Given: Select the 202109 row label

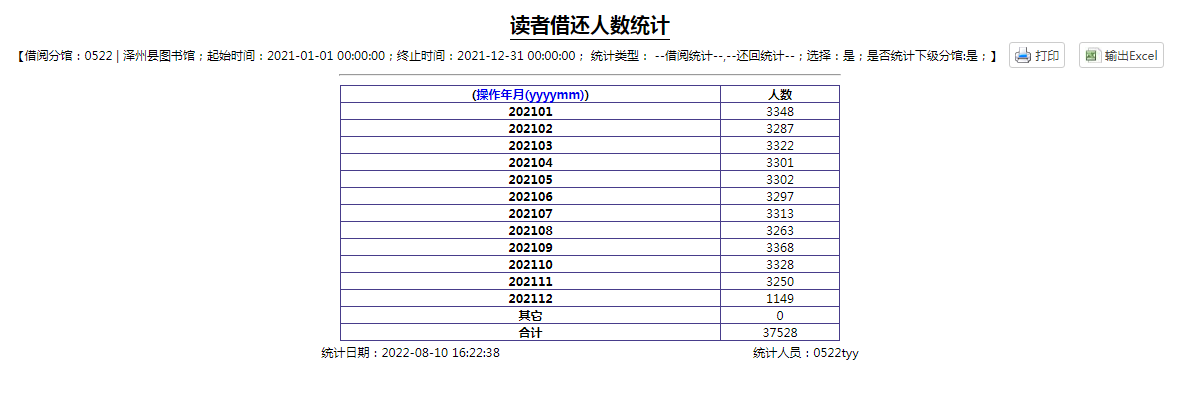Looking at the screenshot, I should click(530, 247).
